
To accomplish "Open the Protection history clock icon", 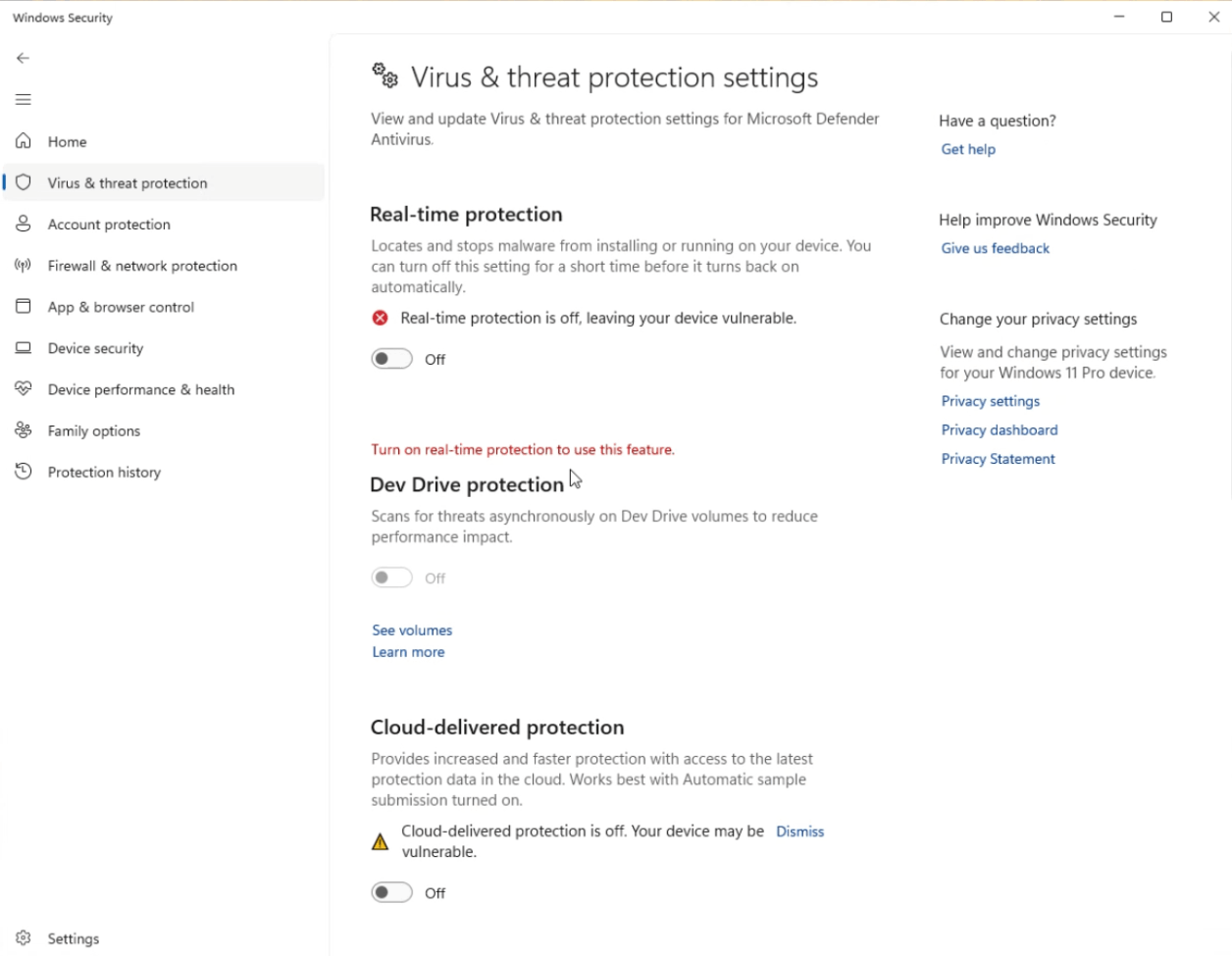I will point(24,472).
